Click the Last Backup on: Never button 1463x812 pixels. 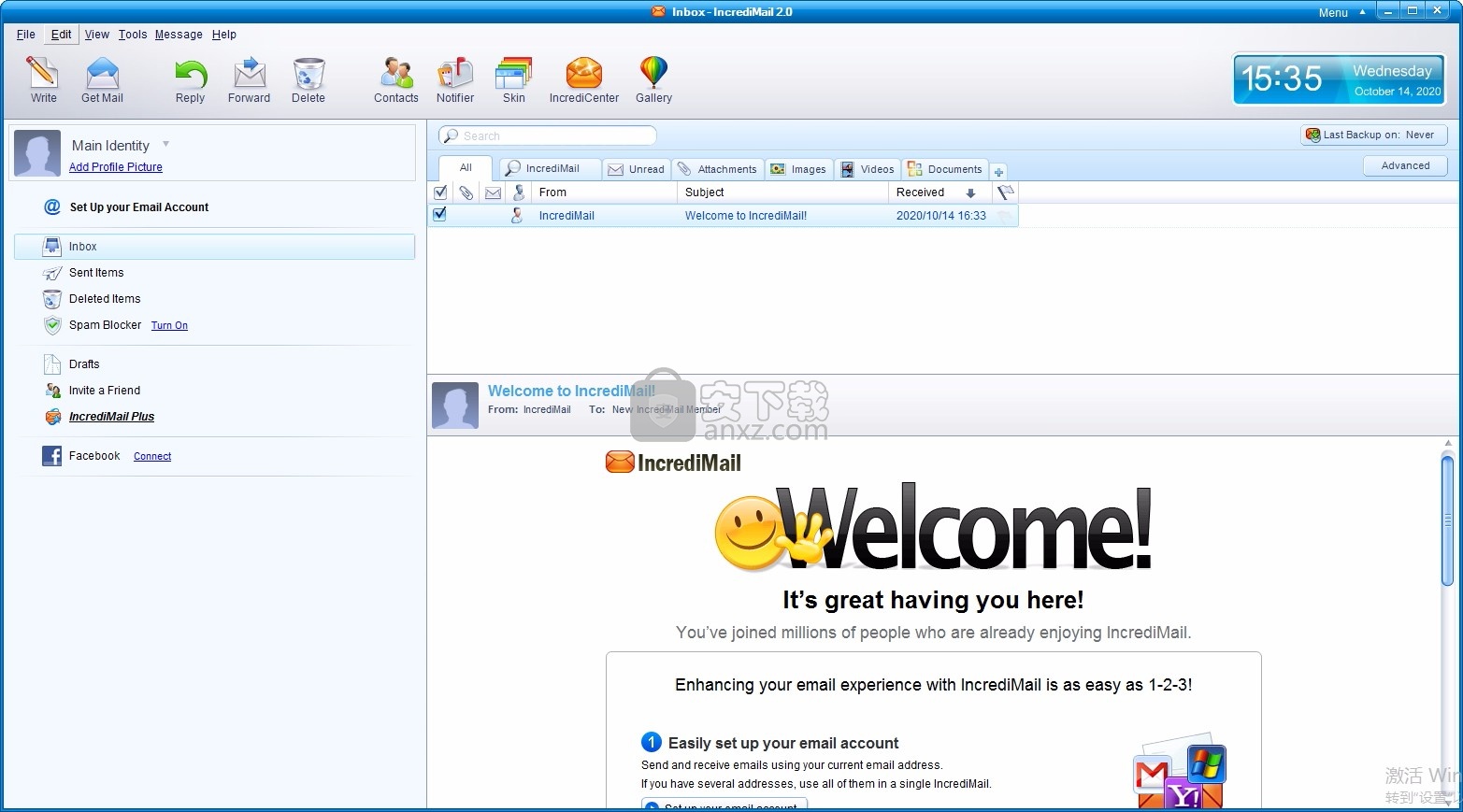coord(1374,135)
